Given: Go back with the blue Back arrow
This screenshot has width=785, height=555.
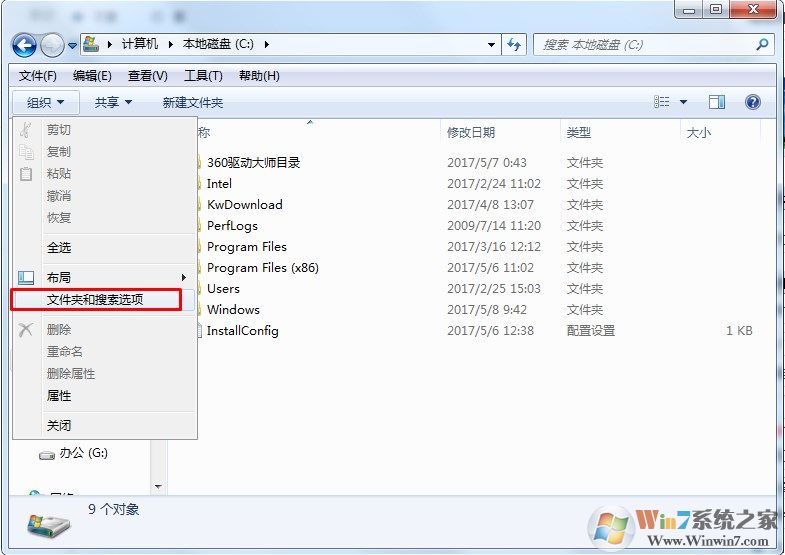Looking at the screenshot, I should [x=24, y=46].
